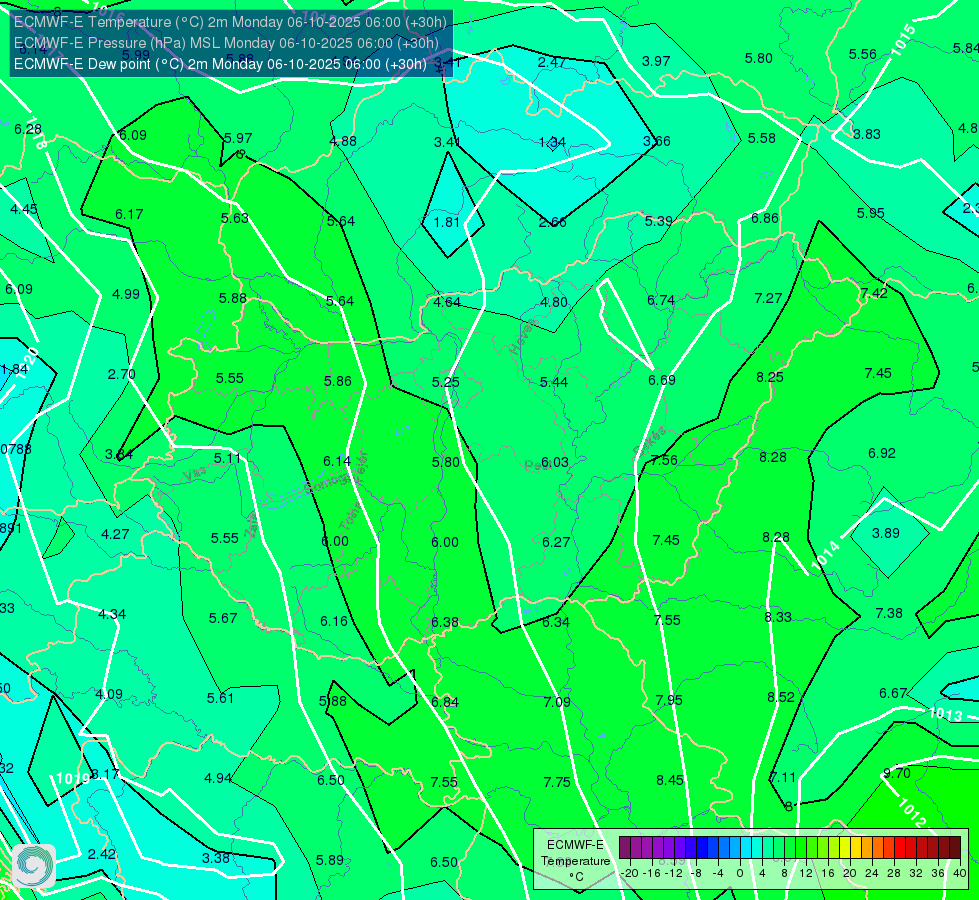Screen dimensions: 979x900
Task: Click the legend title ECMWF-E Temperature °C
Action: coord(575,861)
